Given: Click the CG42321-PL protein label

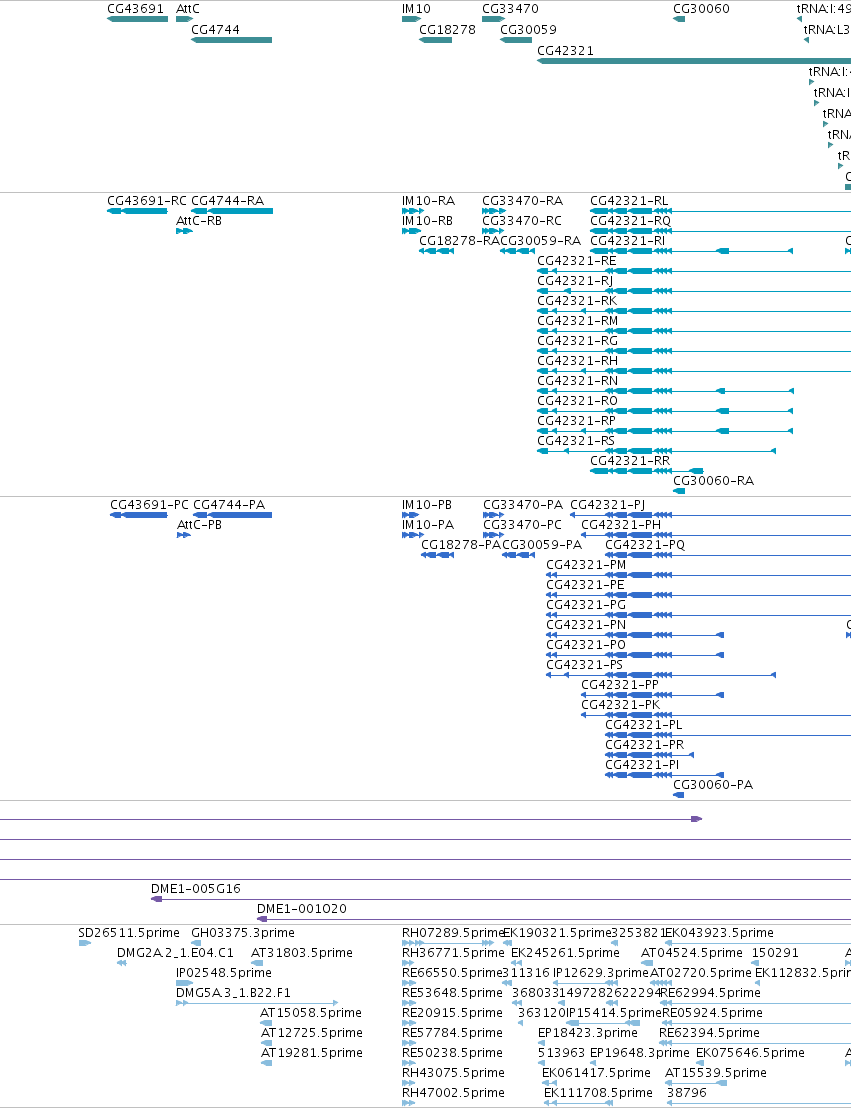Looking at the screenshot, I should coord(644,725).
